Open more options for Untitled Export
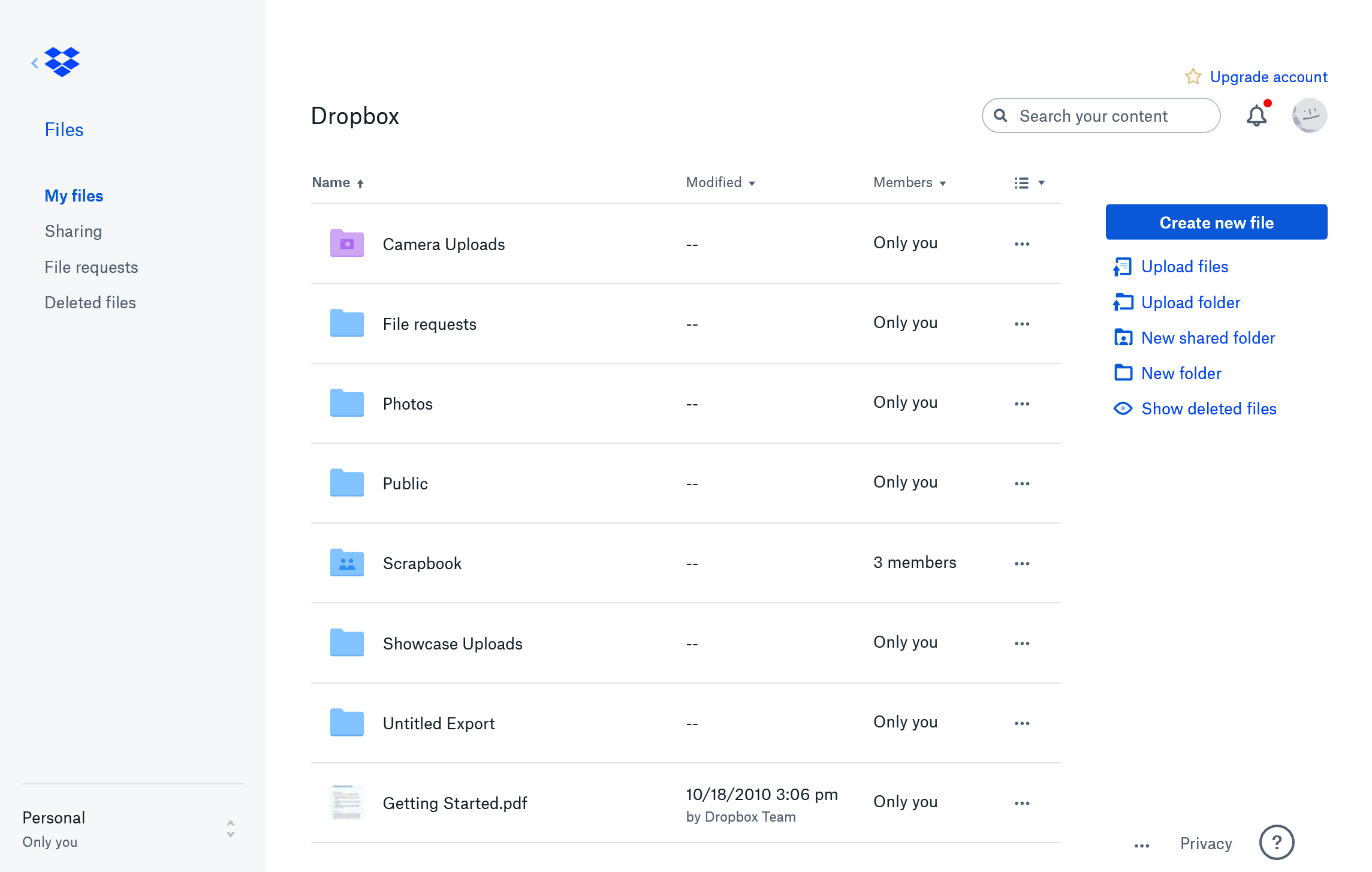The height and width of the screenshot is (872, 1372). coord(1022,723)
